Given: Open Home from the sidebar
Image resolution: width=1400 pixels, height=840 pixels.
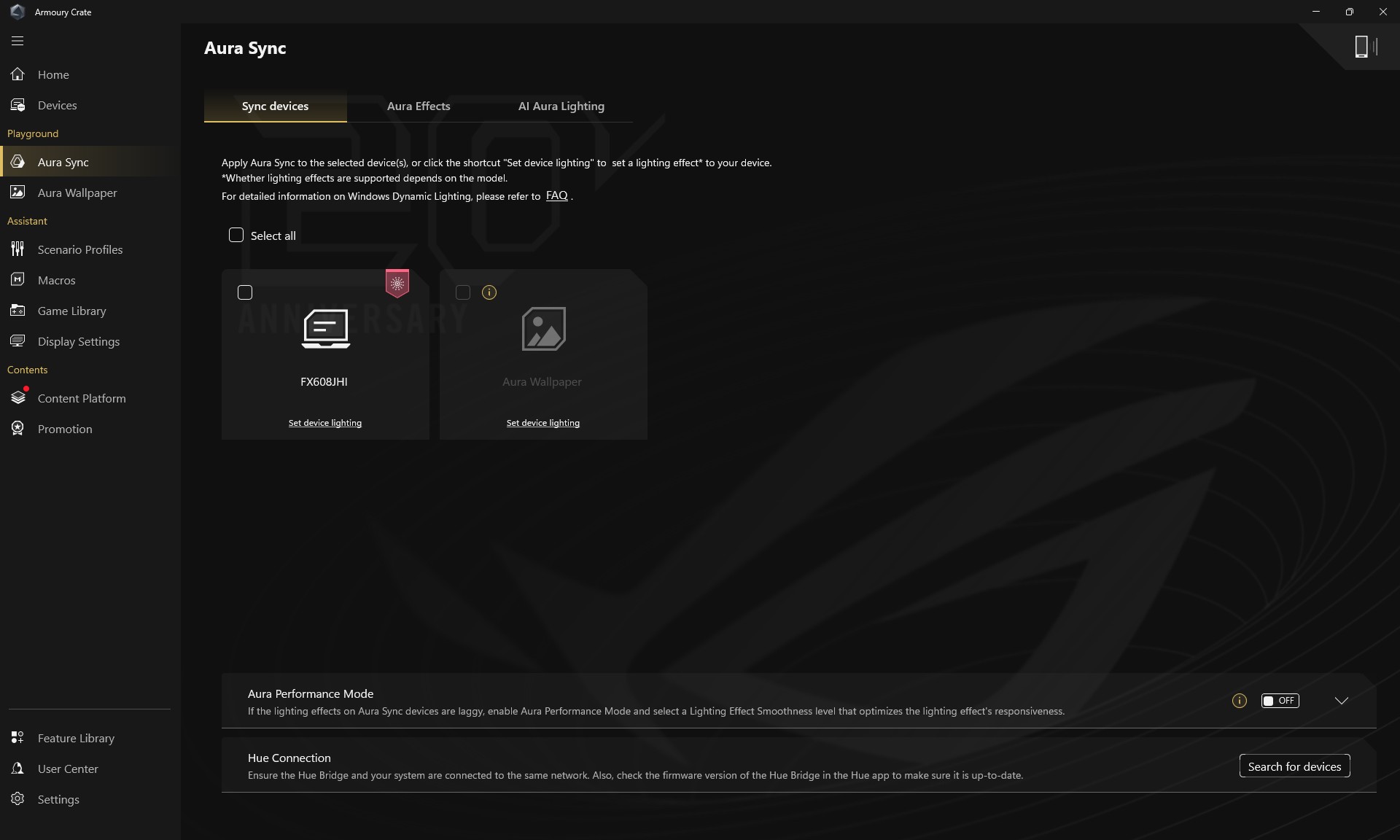Looking at the screenshot, I should [90, 74].
